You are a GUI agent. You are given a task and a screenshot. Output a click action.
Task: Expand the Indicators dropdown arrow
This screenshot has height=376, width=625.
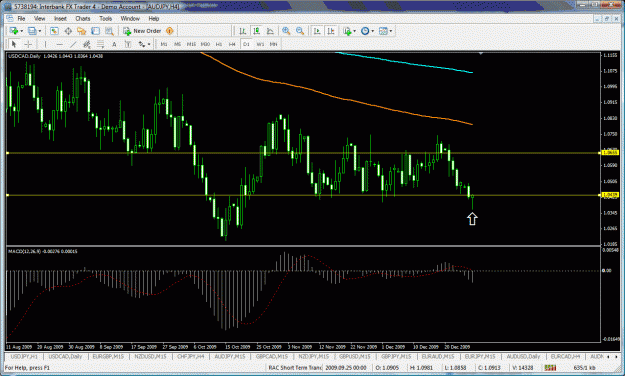[354, 31]
